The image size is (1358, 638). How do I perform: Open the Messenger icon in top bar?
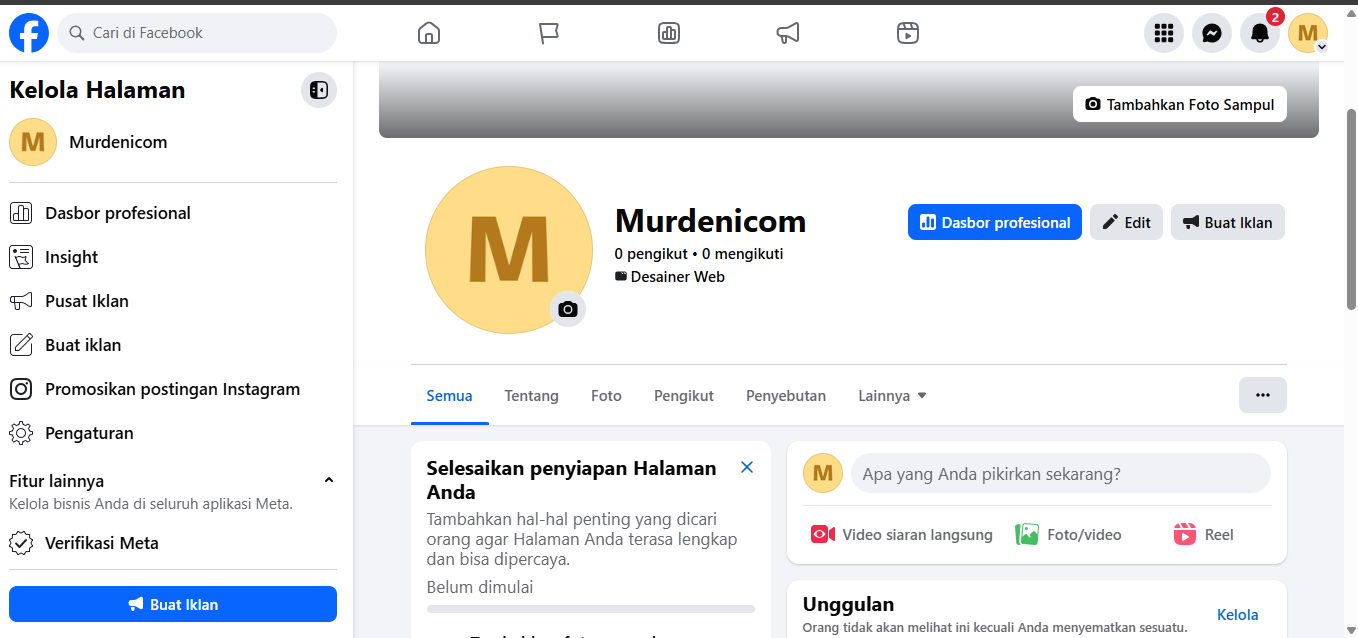(x=1211, y=33)
